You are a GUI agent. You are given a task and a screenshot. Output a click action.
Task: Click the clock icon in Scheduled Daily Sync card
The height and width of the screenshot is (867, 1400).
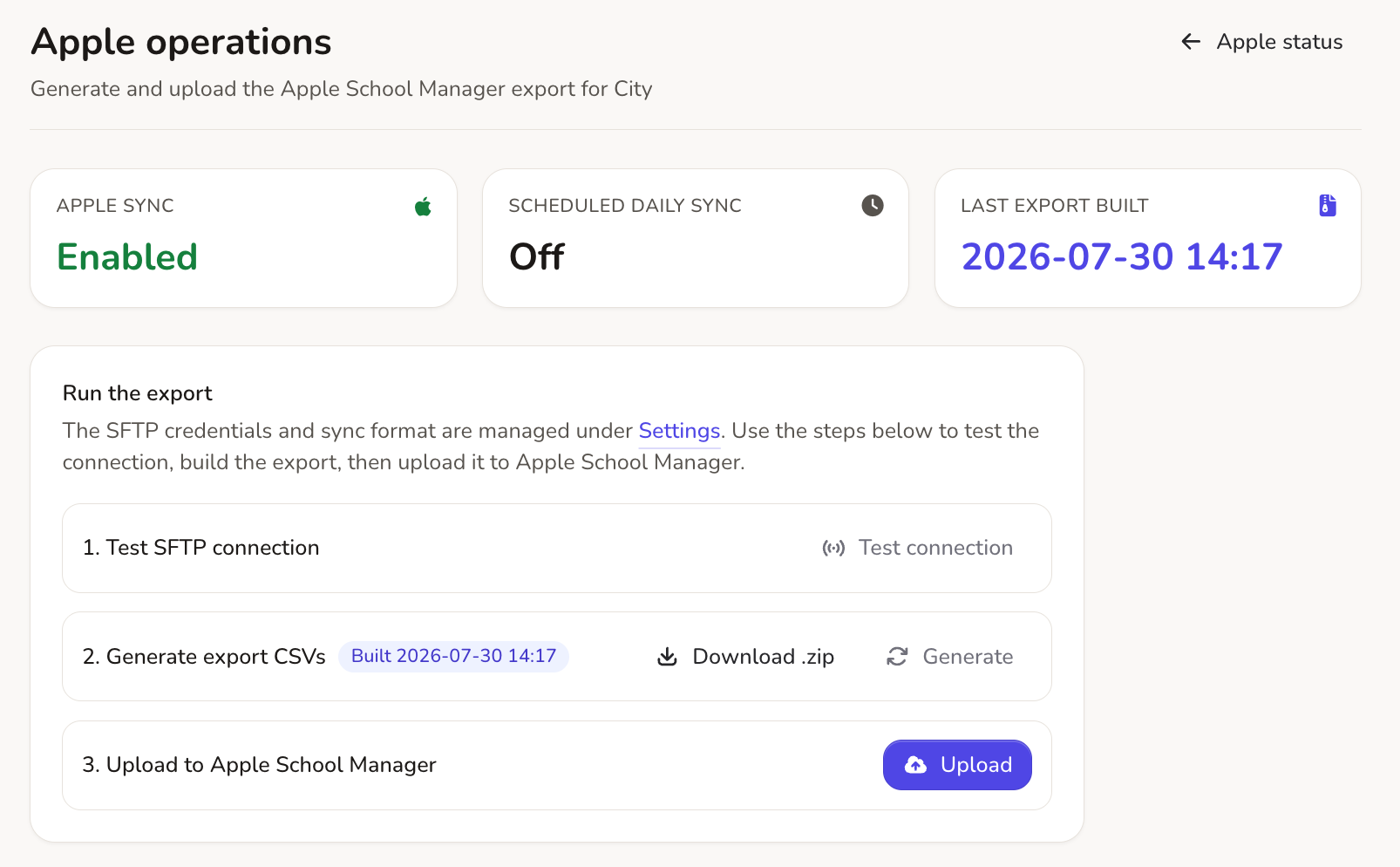(873, 205)
